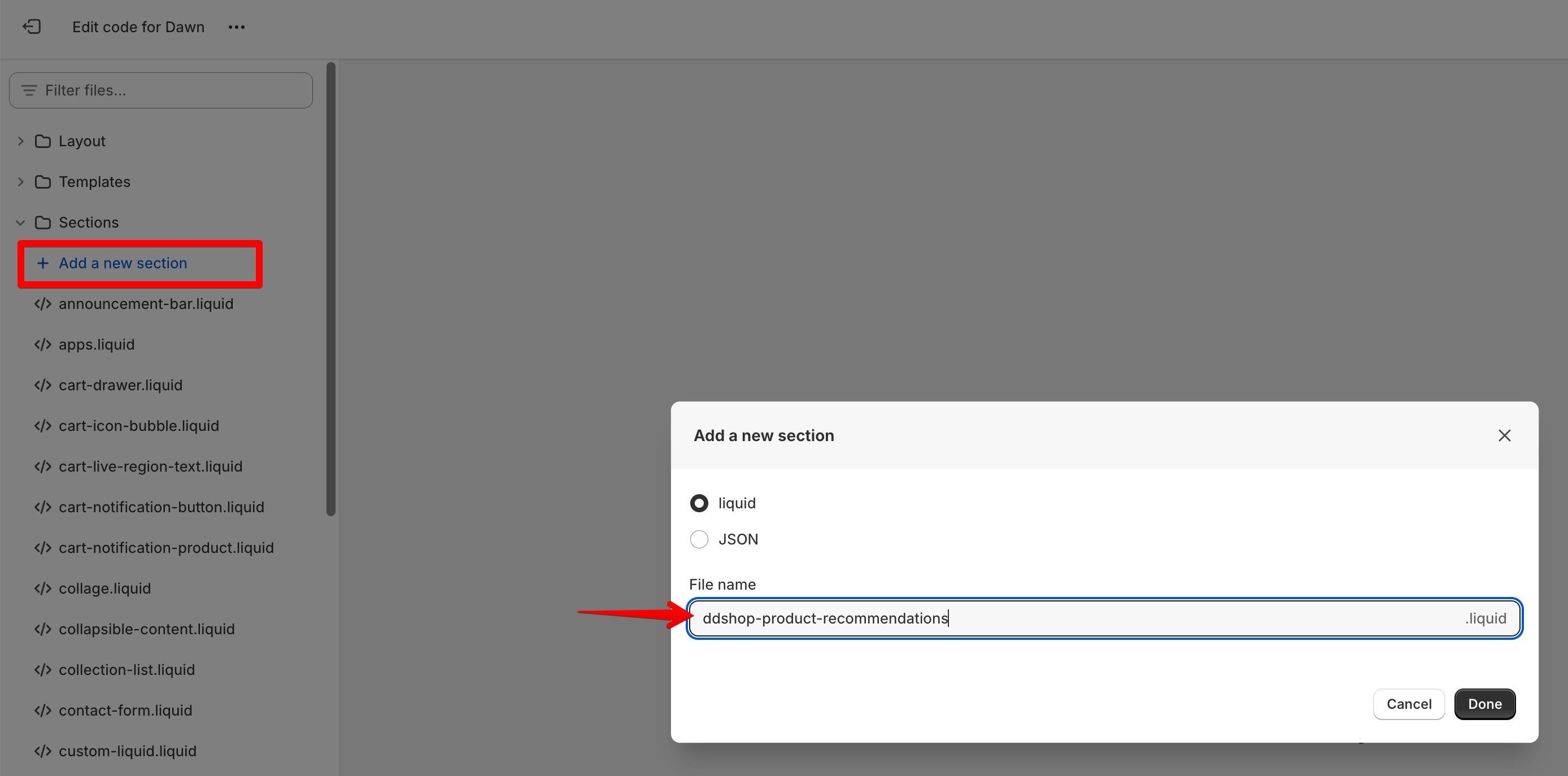This screenshot has width=1568, height=776.
Task: Open cart-notification-button.liquid file
Action: click(162, 507)
